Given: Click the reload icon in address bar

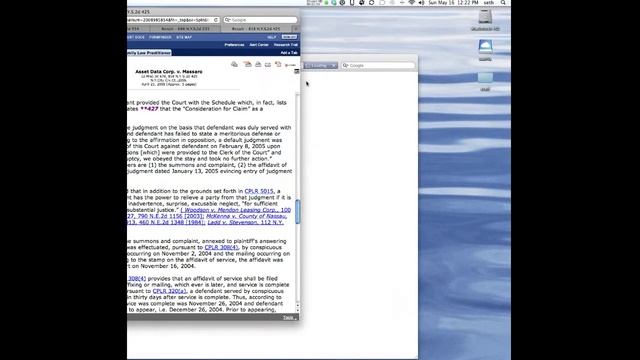Looking at the screenshot, I should [216, 20].
